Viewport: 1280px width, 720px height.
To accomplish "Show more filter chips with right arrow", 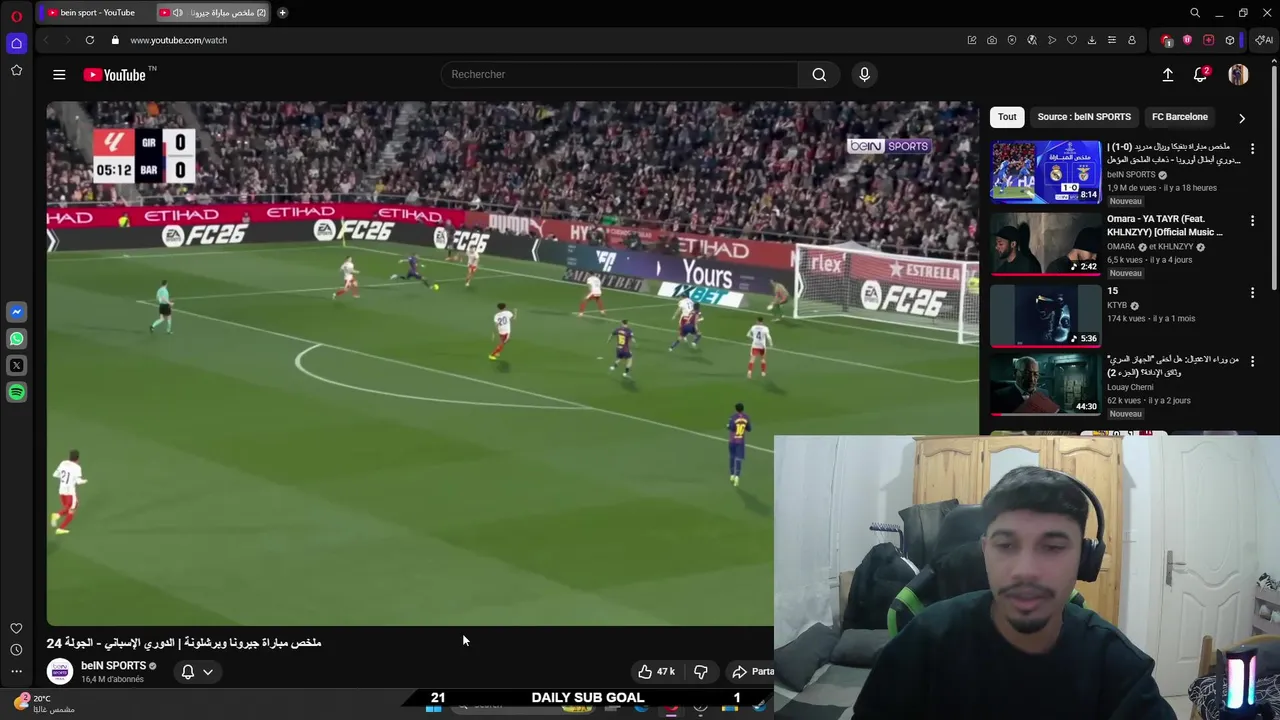I will 1242,118.
